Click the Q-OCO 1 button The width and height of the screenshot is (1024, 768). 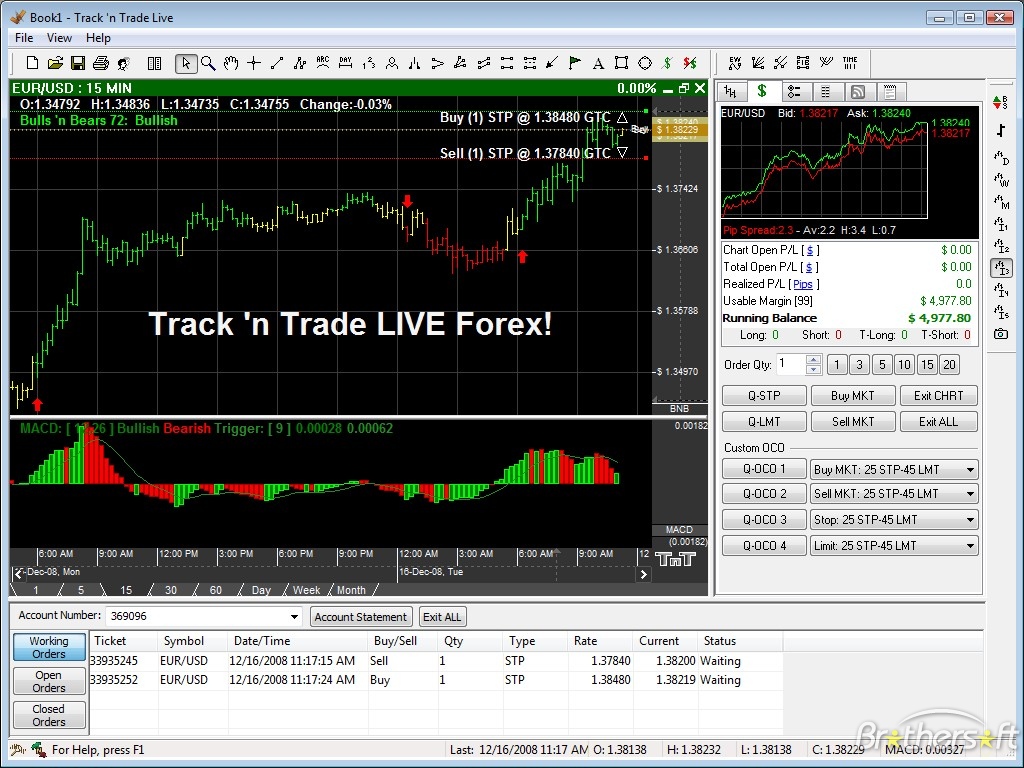pos(764,469)
